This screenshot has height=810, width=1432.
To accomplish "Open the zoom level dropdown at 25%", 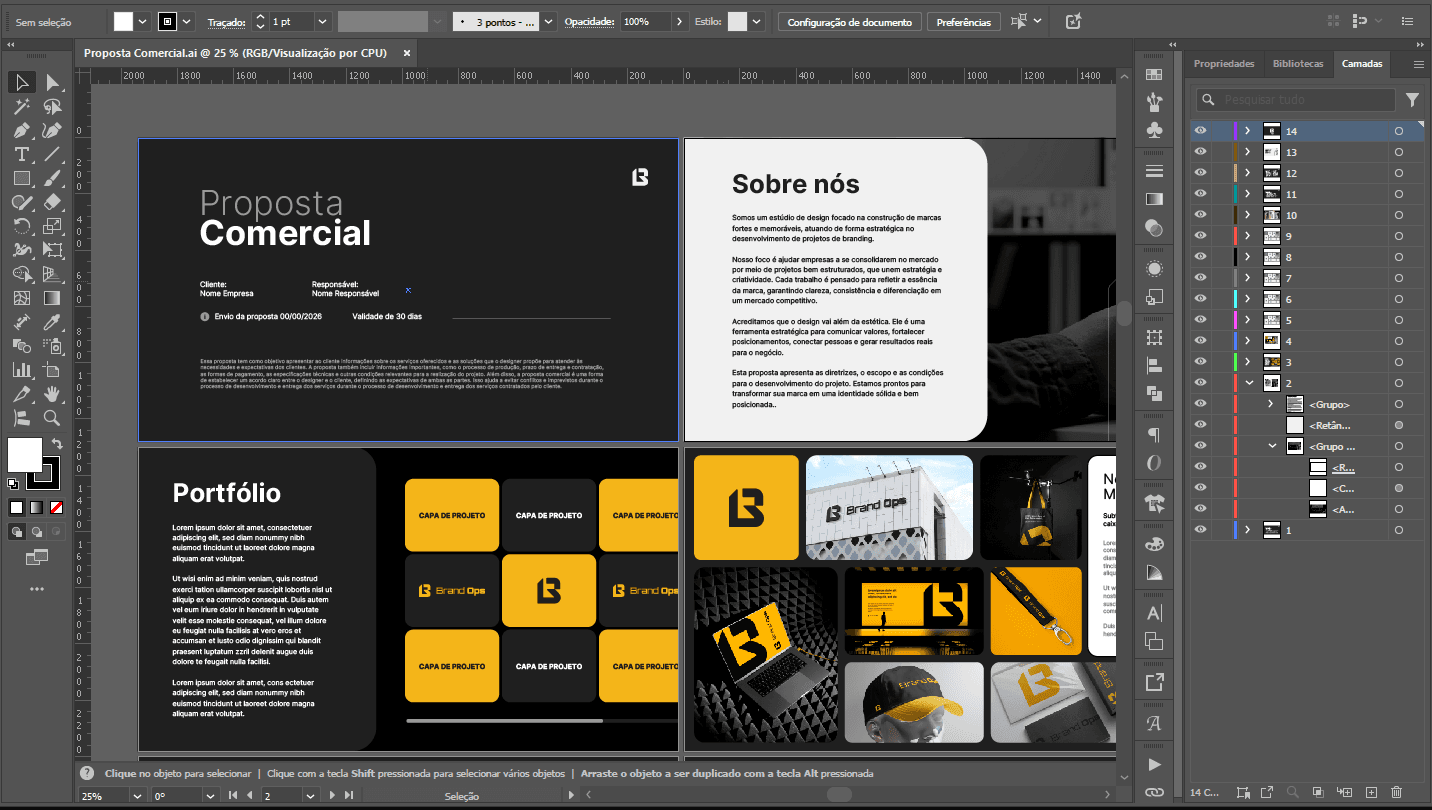I will [x=137, y=796].
